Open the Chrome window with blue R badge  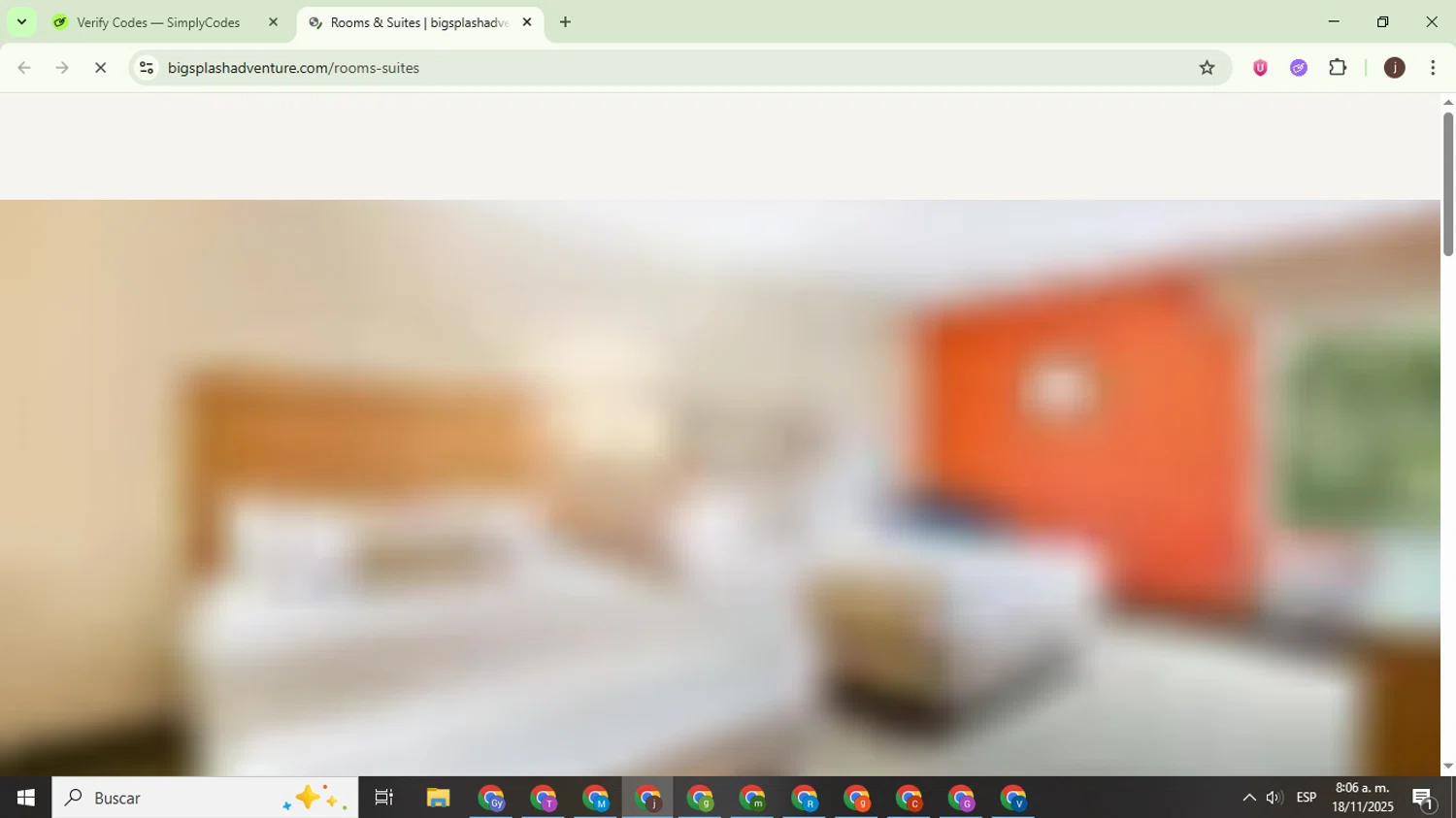(806, 798)
